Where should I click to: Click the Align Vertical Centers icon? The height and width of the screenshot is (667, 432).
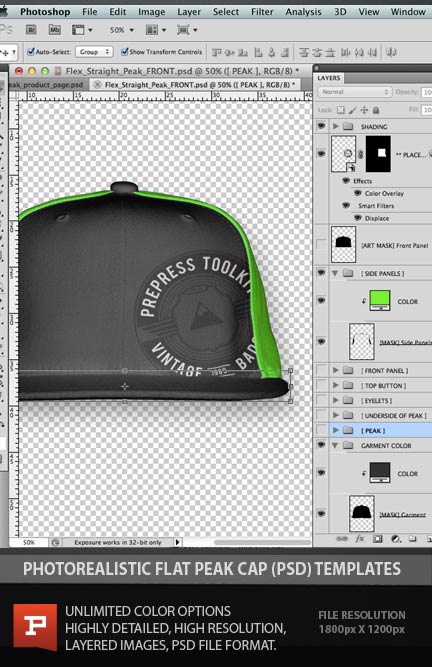pos(230,52)
